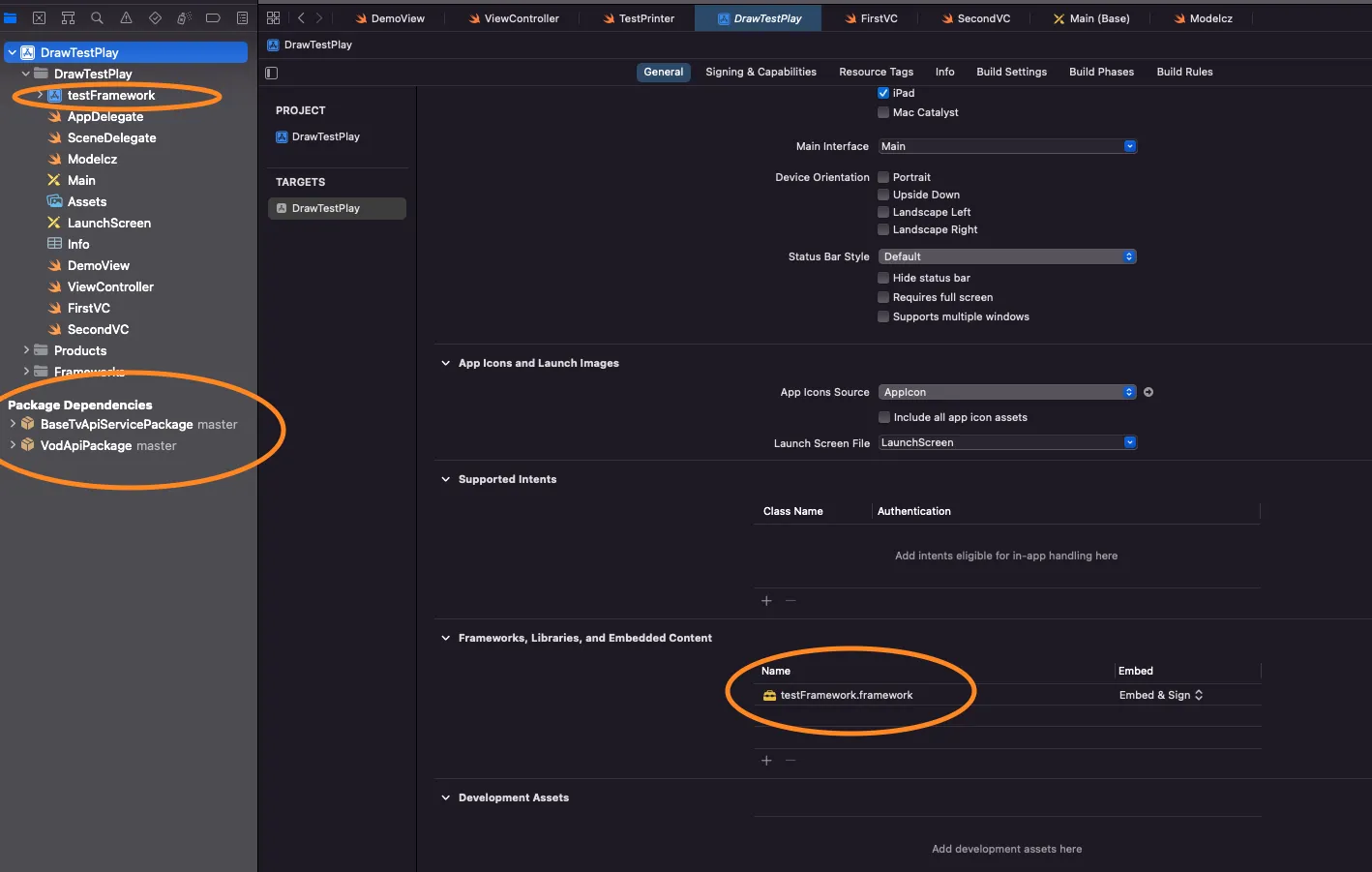Go back with the left chevron
The height and width of the screenshot is (872, 1372).
[x=301, y=18]
